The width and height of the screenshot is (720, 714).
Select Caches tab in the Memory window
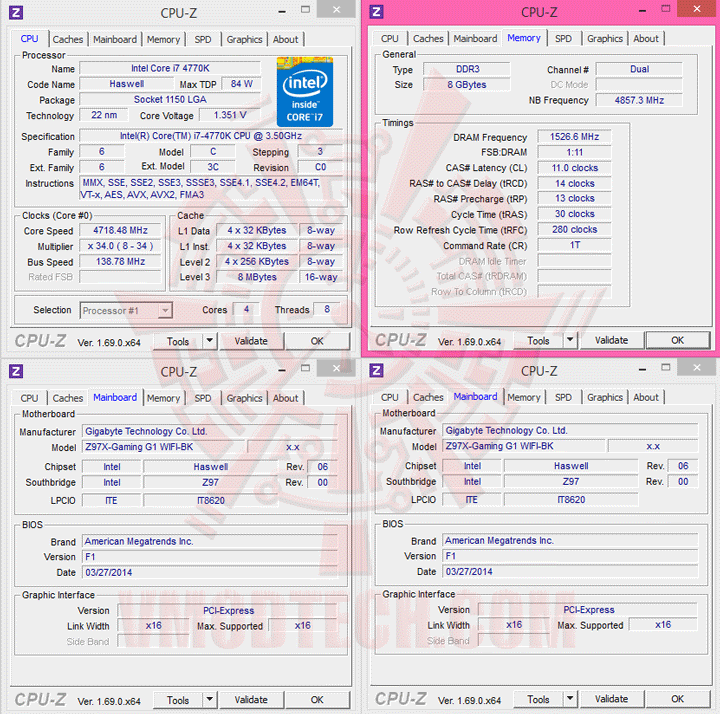pyautogui.click(x=428, y=39)
